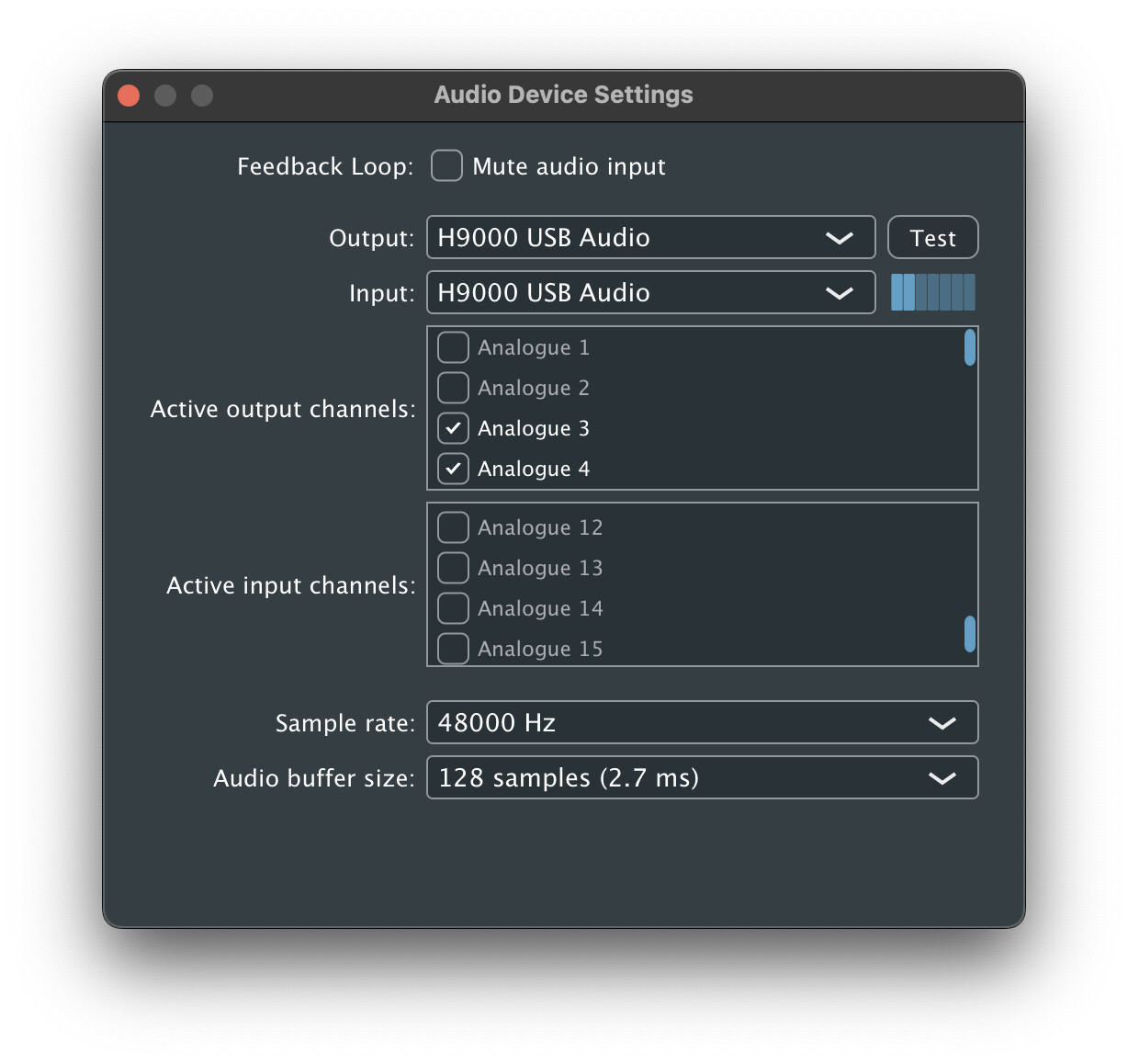This screenshot has width=1128, height=1064.
Task: Uncheck Analogue 3 output channel
Action: tap(453, 429)
